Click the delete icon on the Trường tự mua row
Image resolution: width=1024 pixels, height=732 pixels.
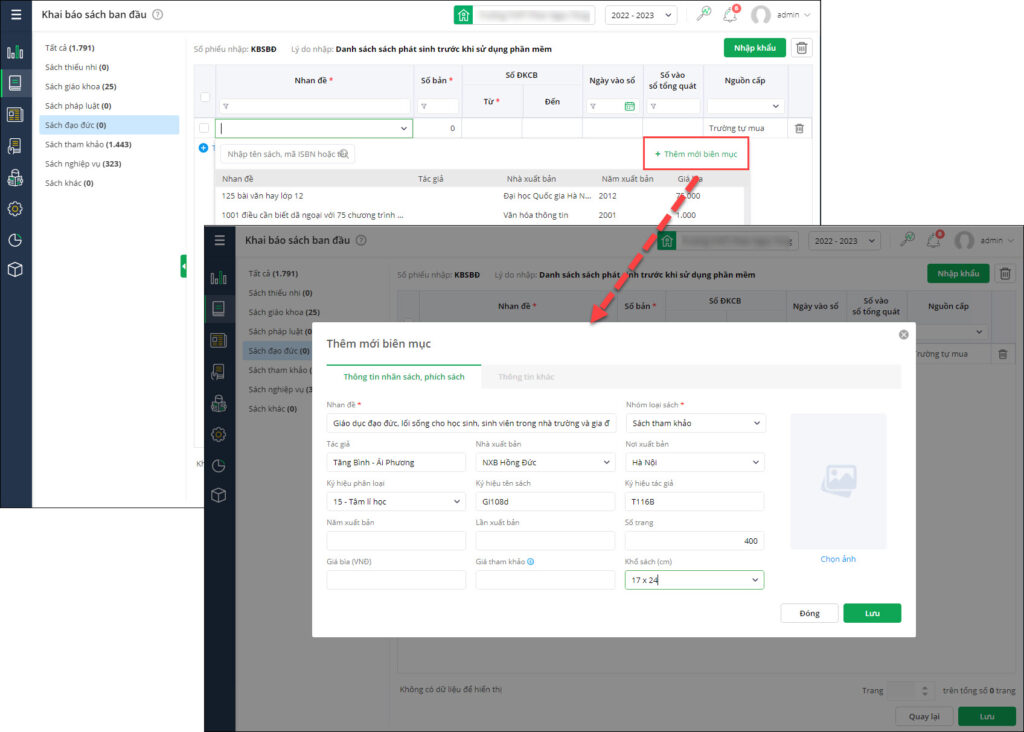[x=799, y=128]
